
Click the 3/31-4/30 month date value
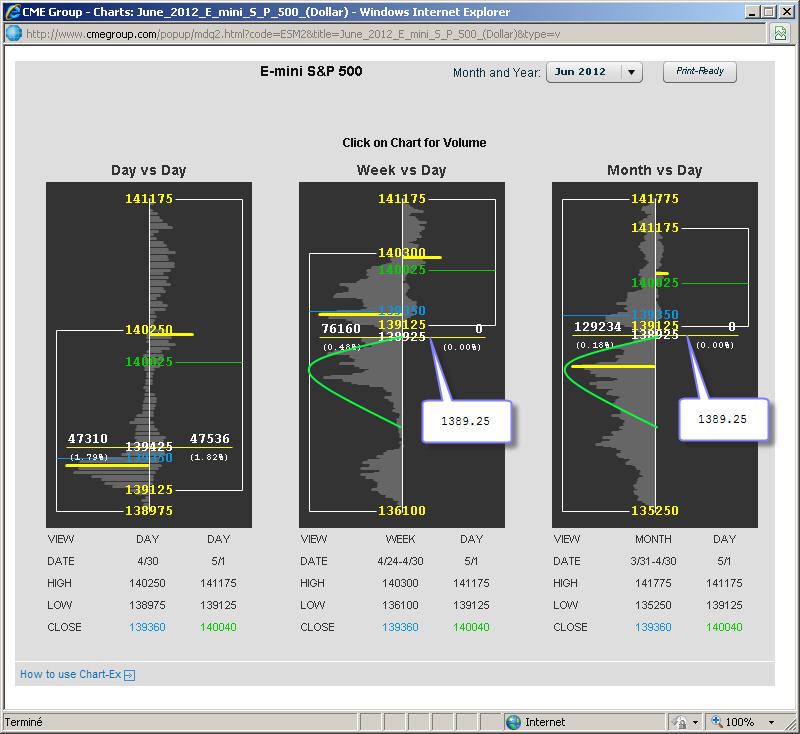(x=654, y=561)
